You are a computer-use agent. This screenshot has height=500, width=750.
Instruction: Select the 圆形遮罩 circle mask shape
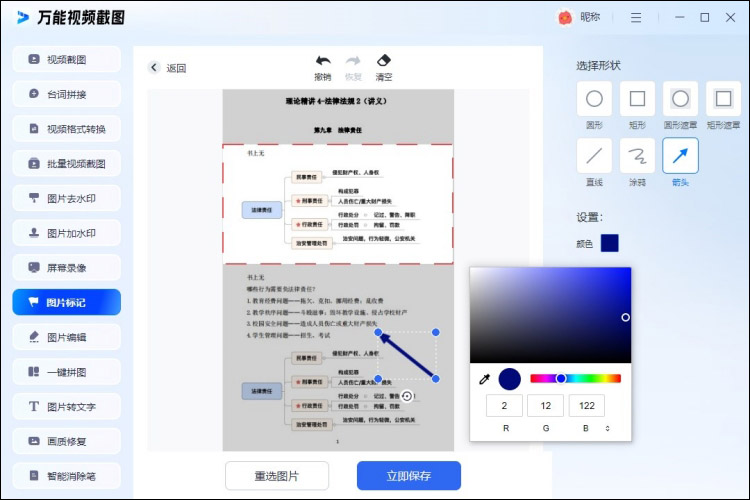(x=680, y=99)
